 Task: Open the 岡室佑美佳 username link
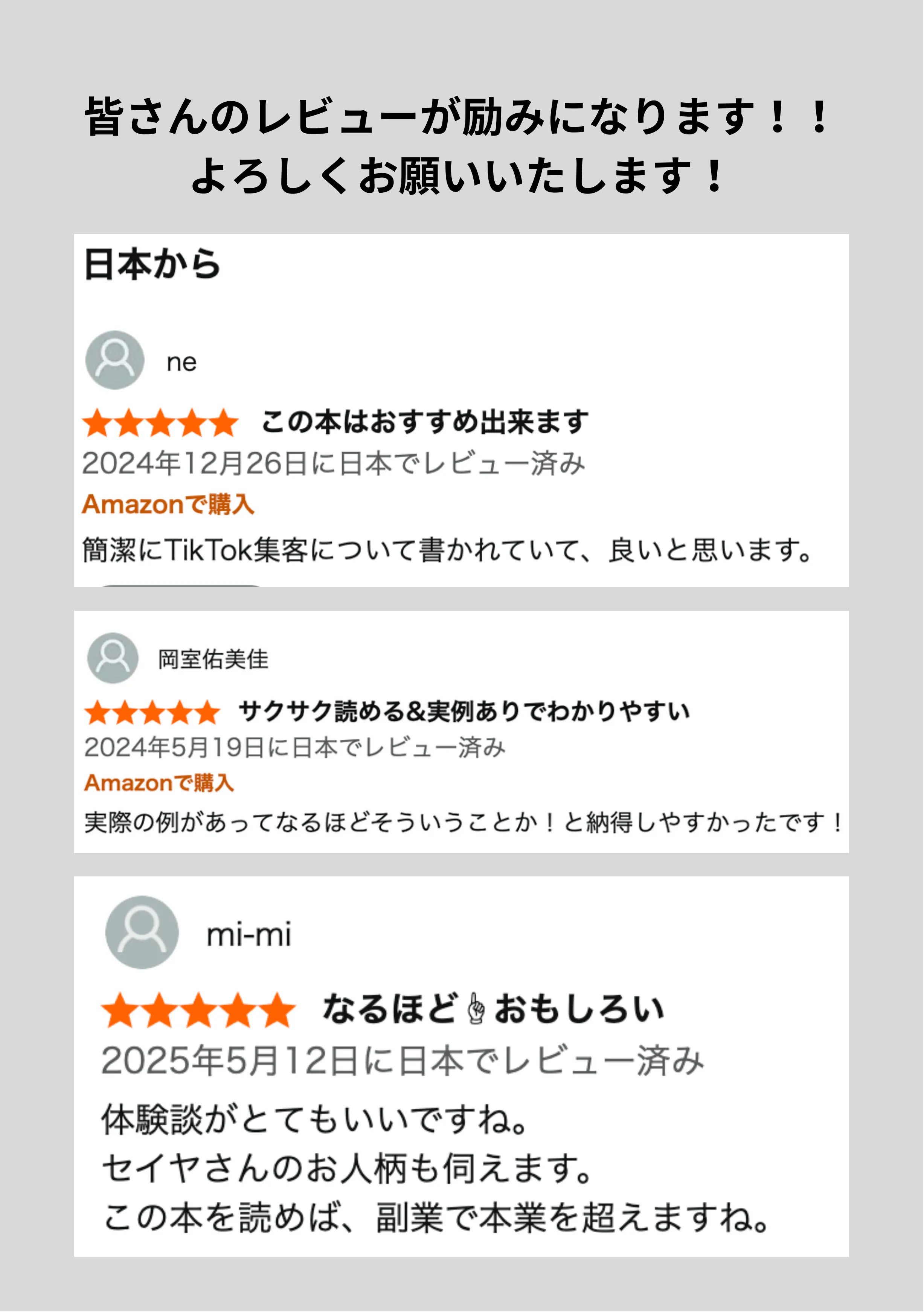(x=213, y=660)
